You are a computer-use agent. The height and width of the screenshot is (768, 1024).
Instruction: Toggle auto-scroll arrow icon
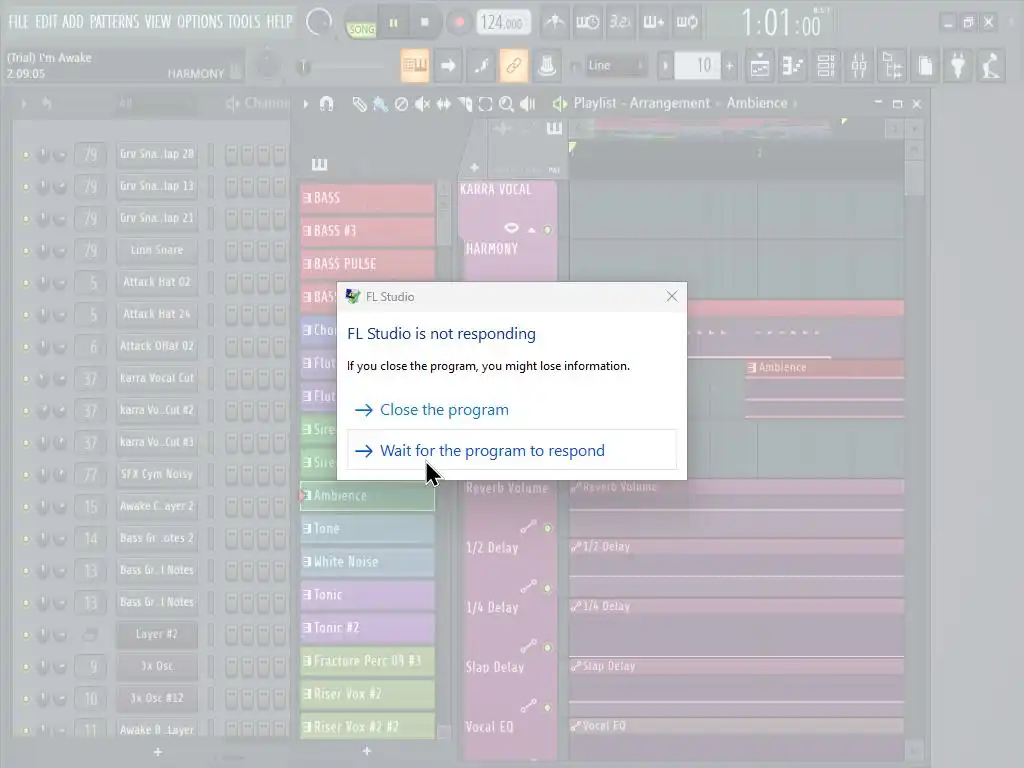448,65
